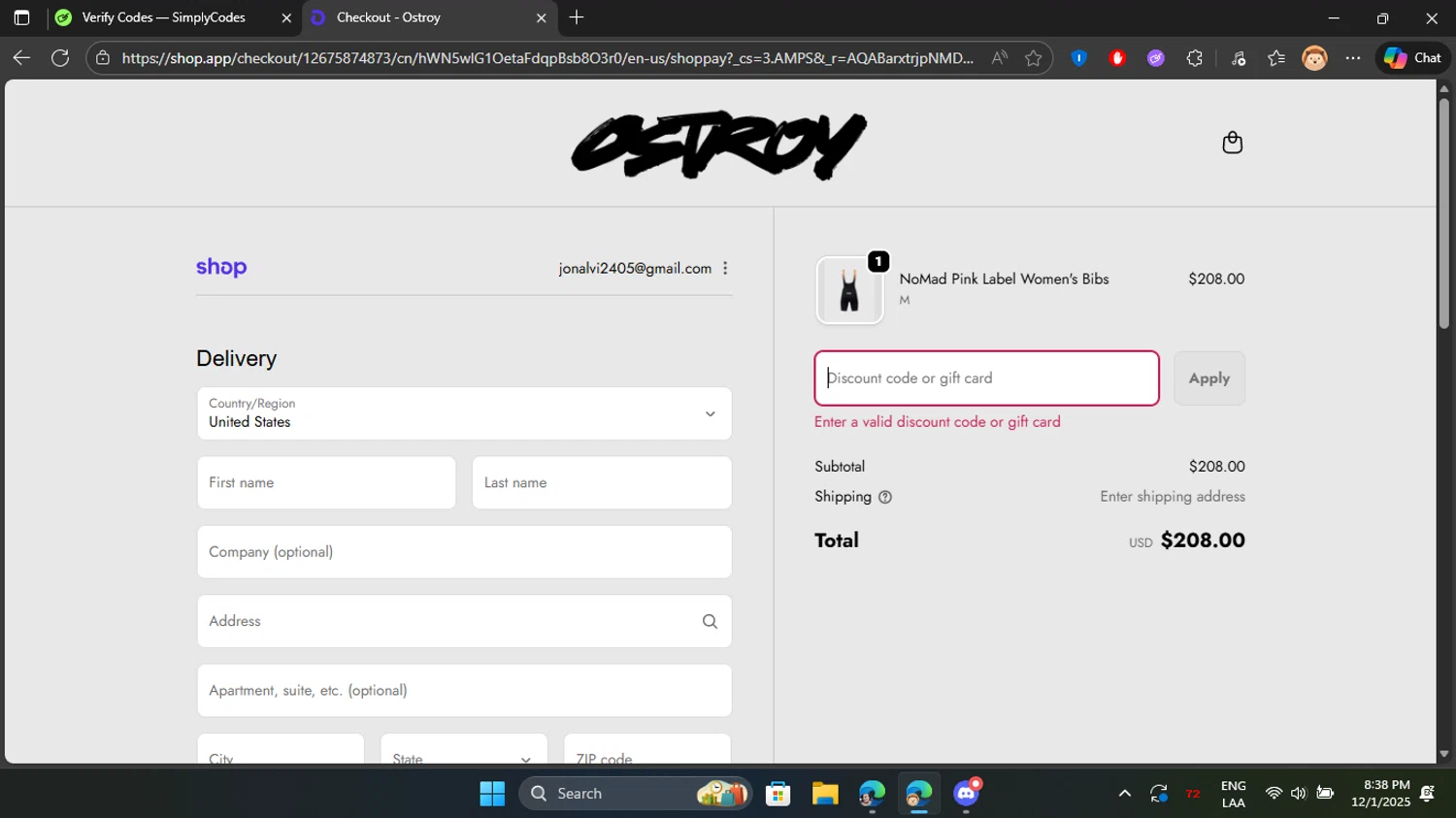Screen dimensions: 1456x818
Task: Open the browser profile avatar
Action: [x=1314, y=58]
